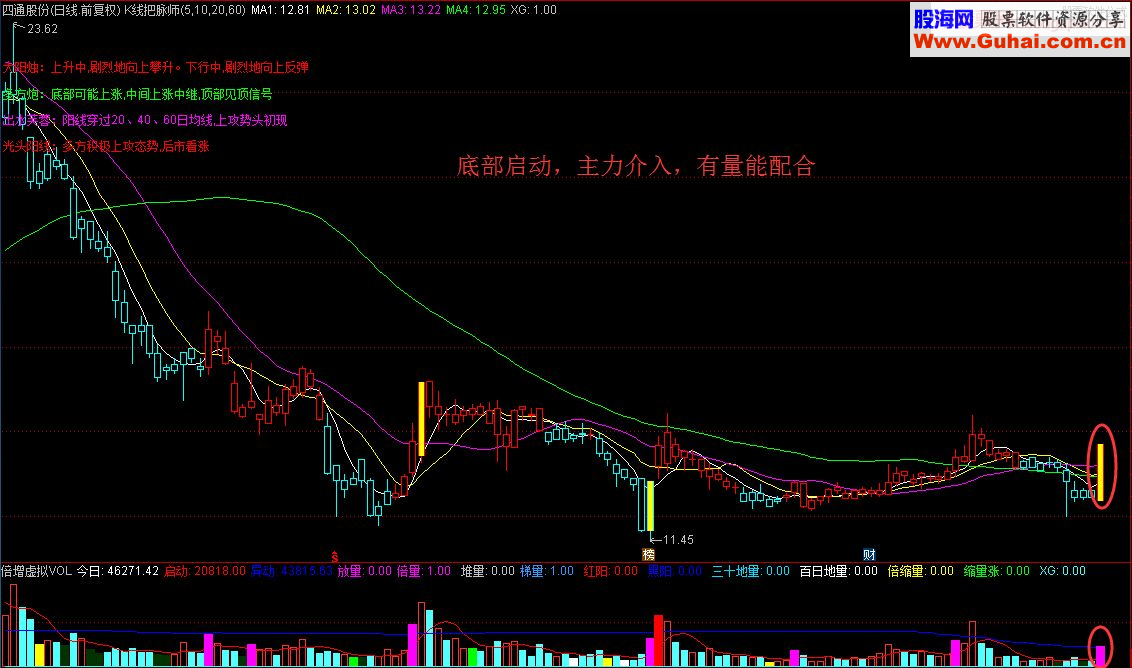Select the XG: 0.00 value in volume panel
1132x668 pixels.
(x=1063, y=571)
